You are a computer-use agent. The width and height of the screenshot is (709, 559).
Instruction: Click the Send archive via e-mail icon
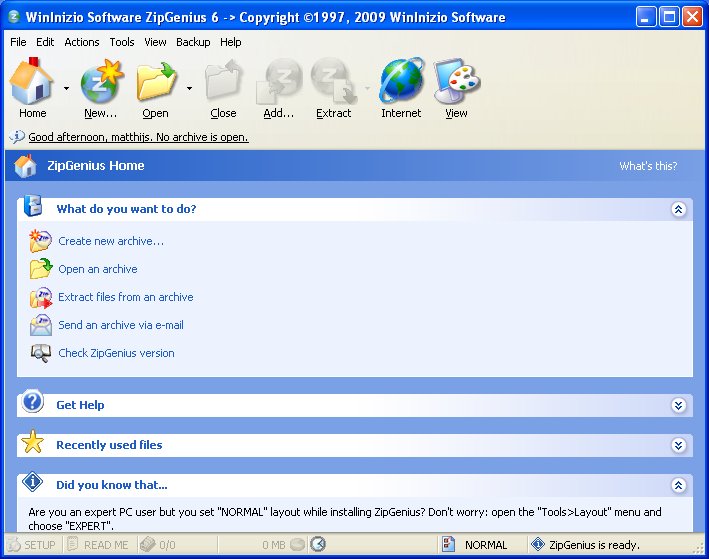41,325
